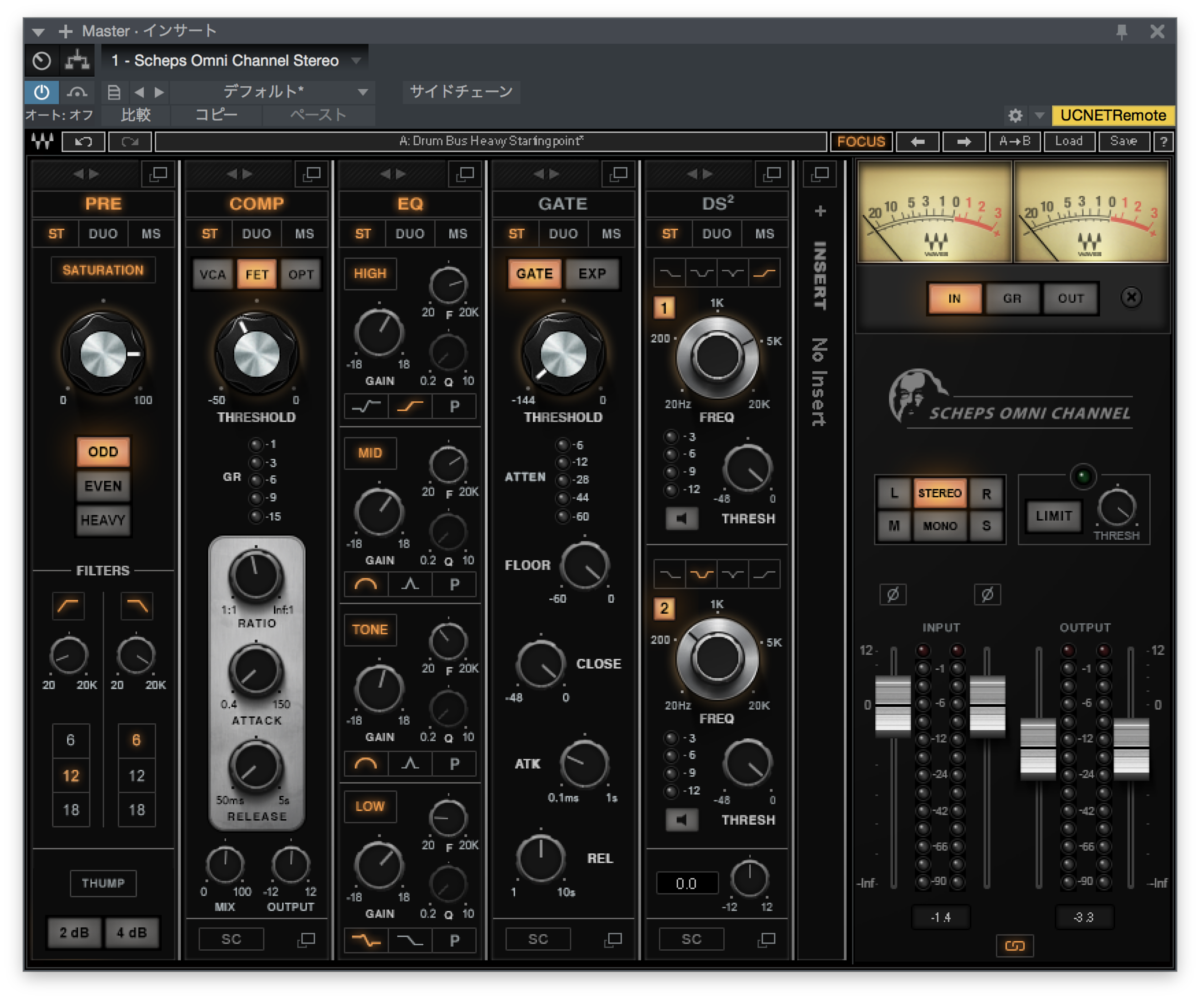Click the redo arrow in Waves toolbar

(132, 141)
